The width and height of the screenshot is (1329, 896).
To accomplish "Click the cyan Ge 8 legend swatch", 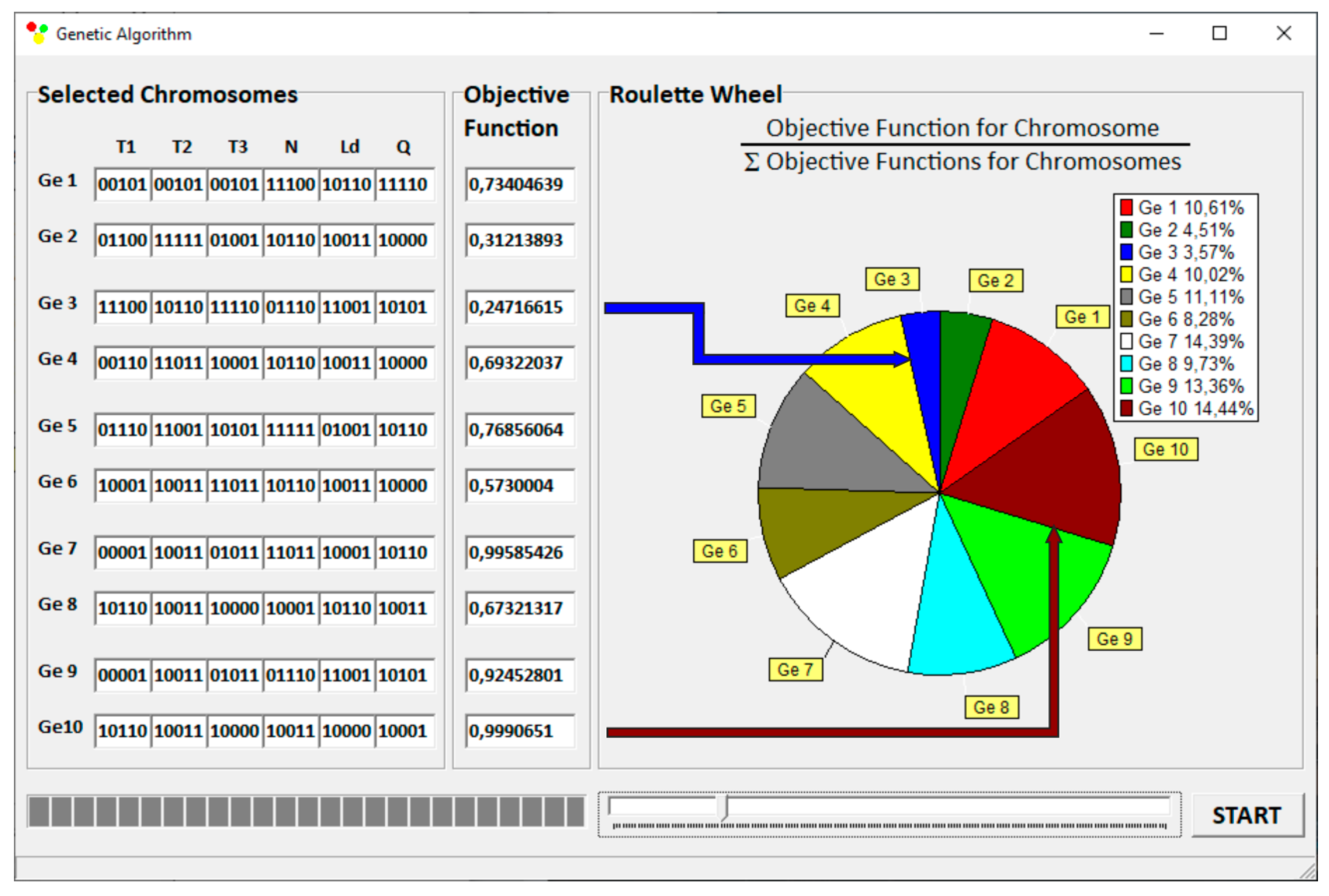I will click(1126, 363).
